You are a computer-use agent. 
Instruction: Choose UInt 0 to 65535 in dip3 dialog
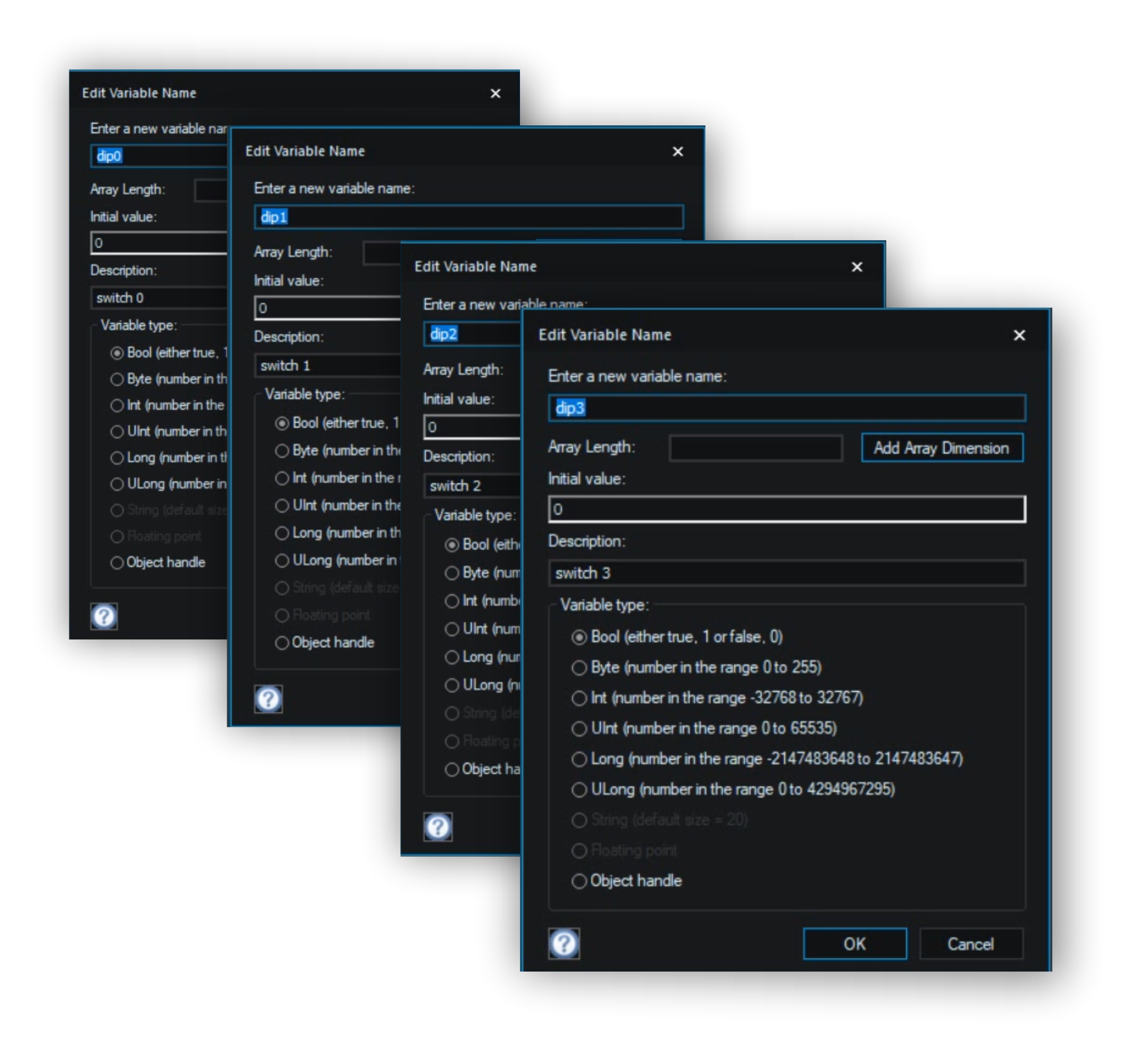pyautogui.click(x=704, y=728)
